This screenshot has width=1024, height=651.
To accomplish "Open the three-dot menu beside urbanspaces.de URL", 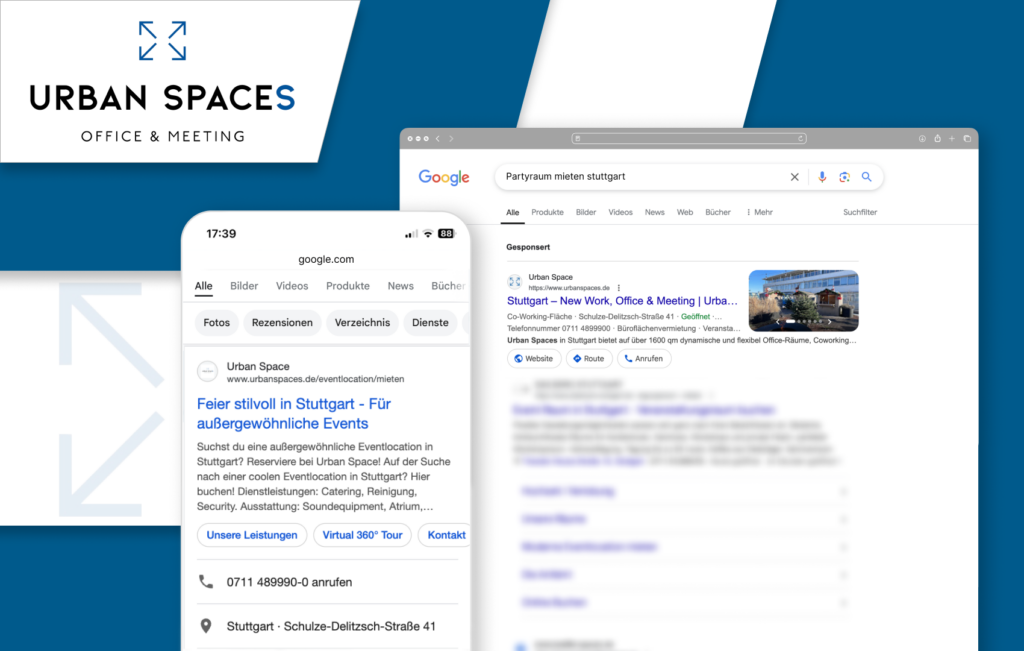I will [x=619, y=288].
